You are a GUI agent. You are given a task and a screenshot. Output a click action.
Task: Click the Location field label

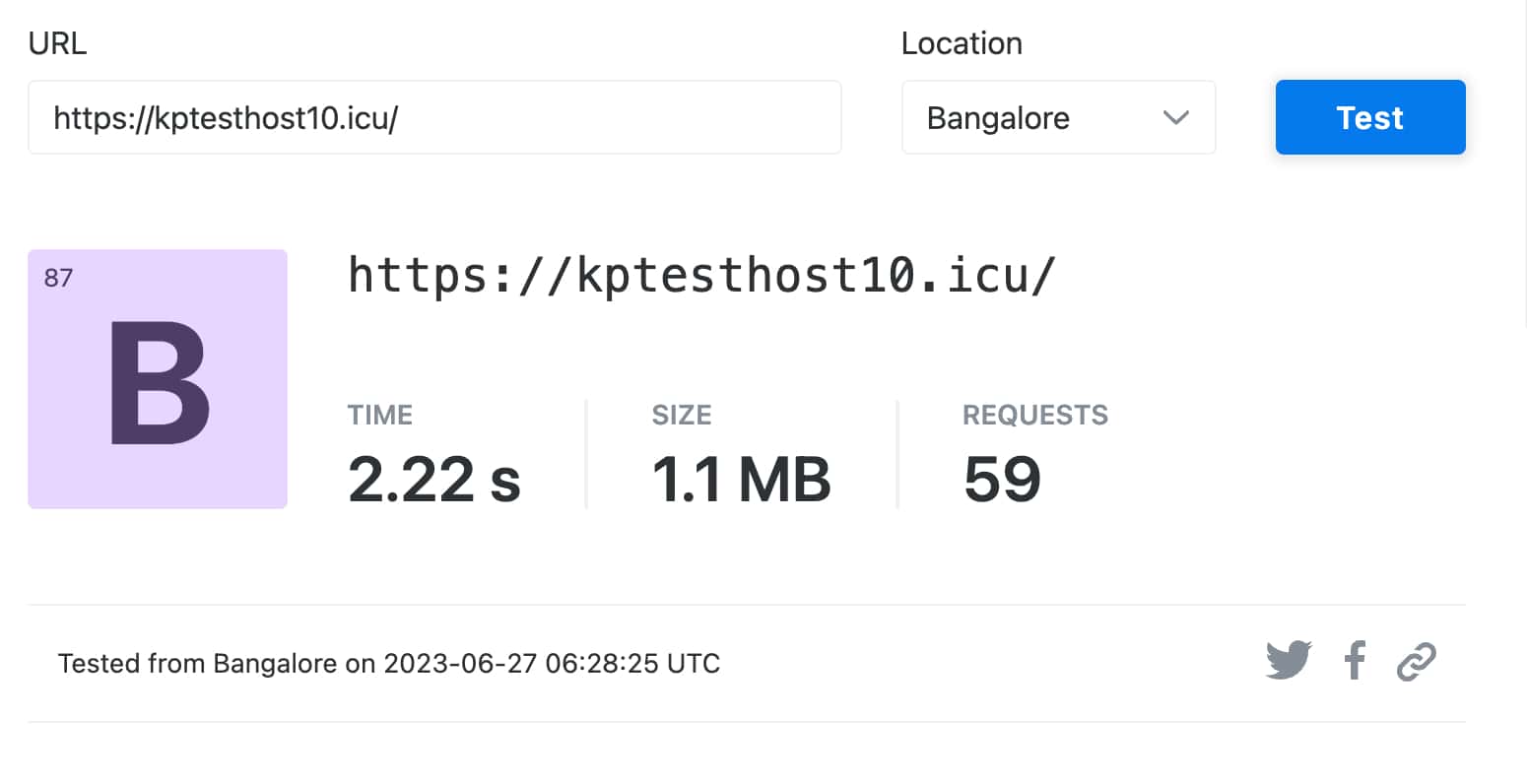click(x=962, y=43)
